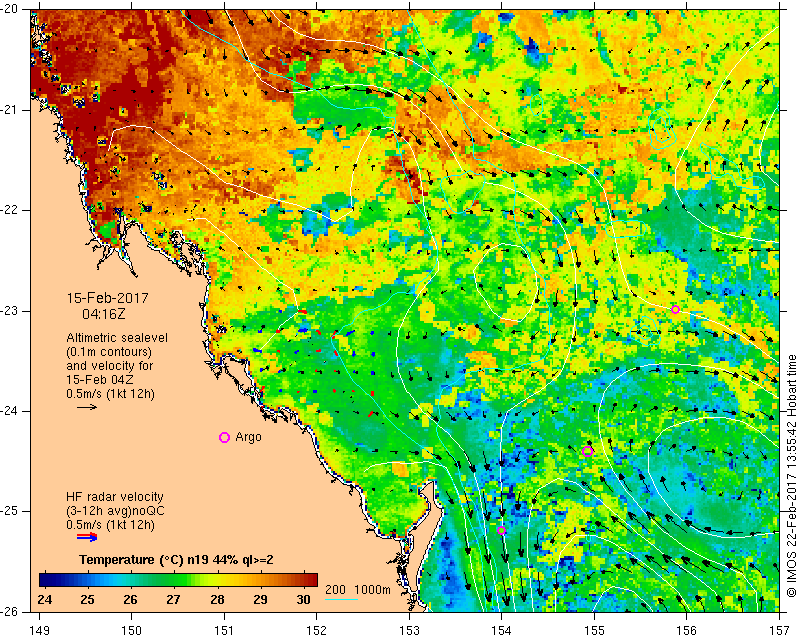The height and width of the screenshot is (640, 800).
Task: Click colorbar tick label '29'
Action: [260, 599]
